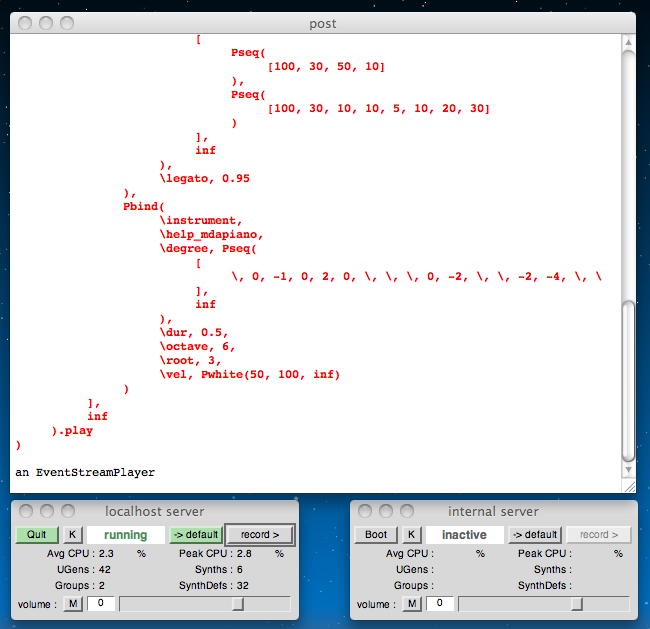Click the '\legato, 0.95' line
The height and width of the screenshot is (629, 650).
coord(205,178)
